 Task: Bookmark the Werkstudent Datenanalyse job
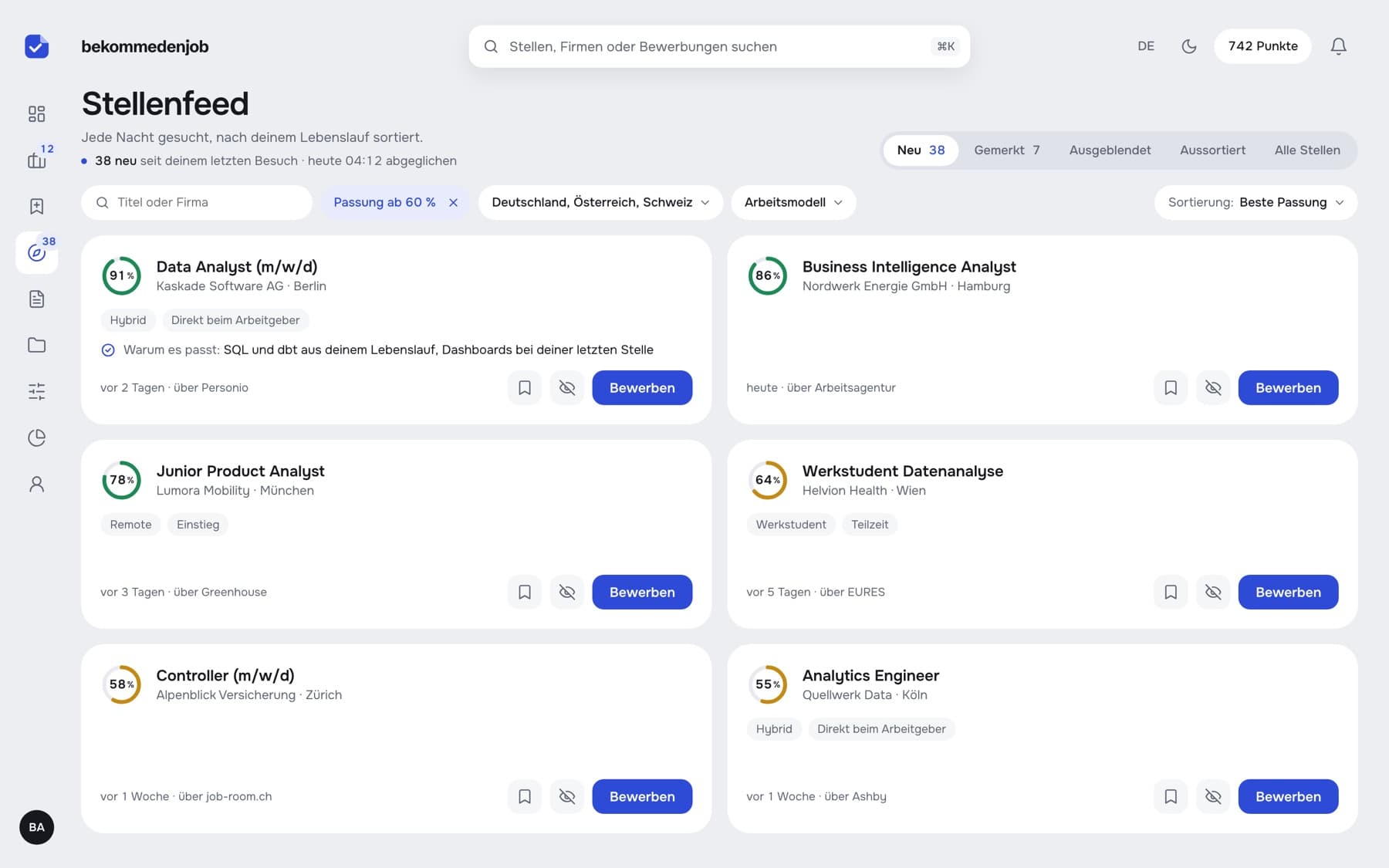pyautogui.click(x=1171, y=592)
